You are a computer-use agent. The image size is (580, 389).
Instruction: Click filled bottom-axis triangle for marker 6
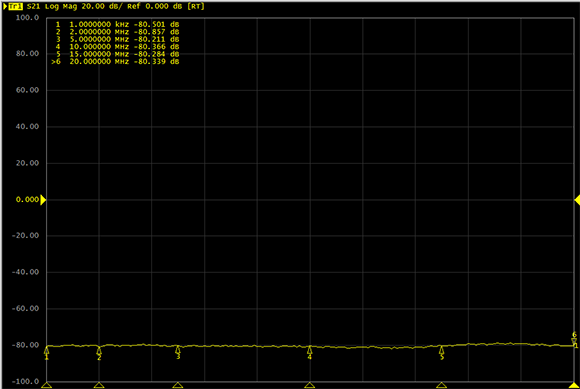(x=574, y=385)
